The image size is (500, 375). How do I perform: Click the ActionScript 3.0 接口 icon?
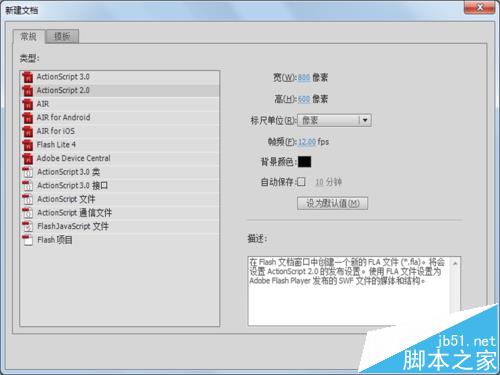28,186
